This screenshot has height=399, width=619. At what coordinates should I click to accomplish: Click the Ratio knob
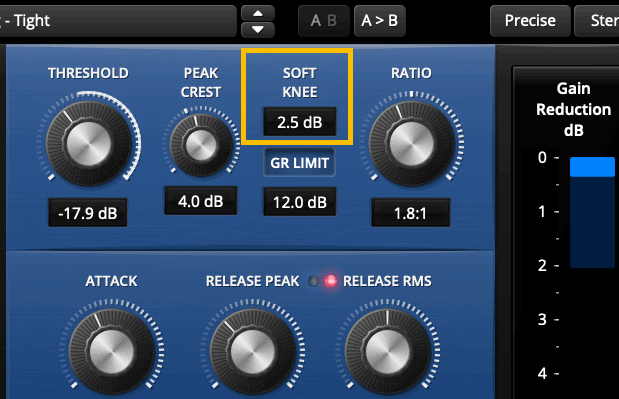pos(412,143)
